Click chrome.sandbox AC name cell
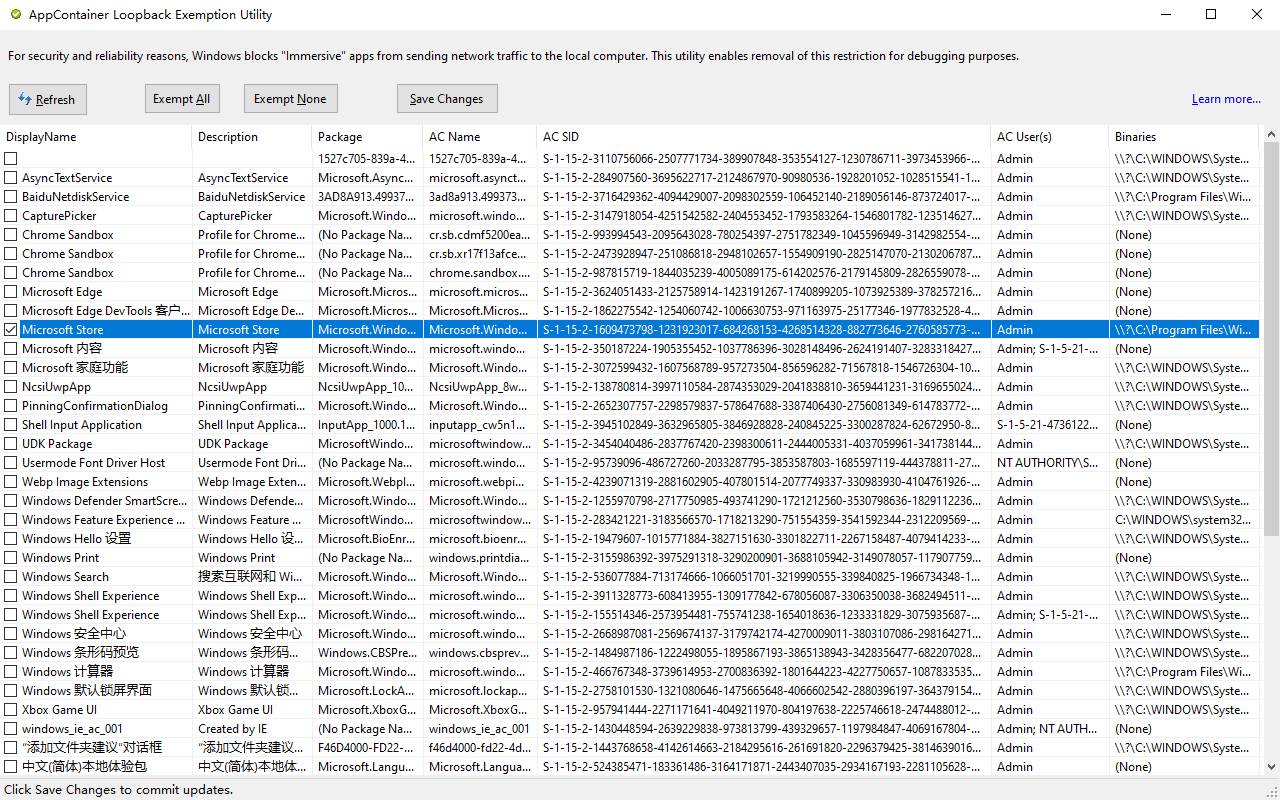Image resolution: width=1280 pixels, height=800 pixels. (480, 272)
